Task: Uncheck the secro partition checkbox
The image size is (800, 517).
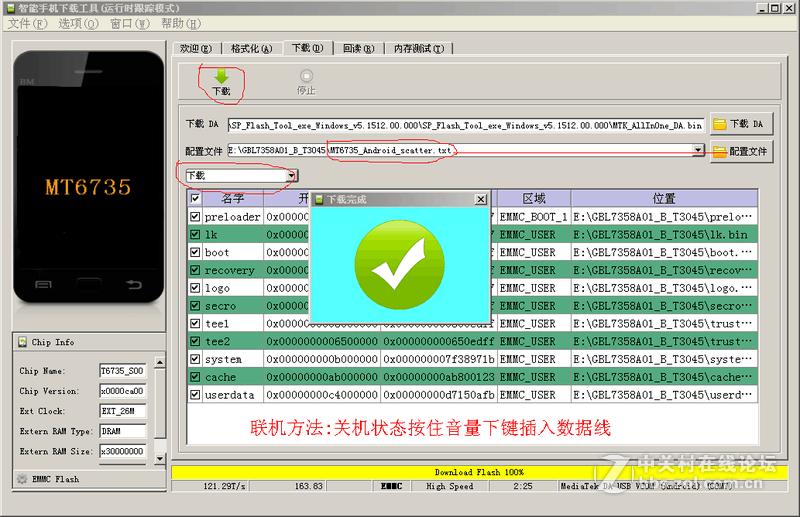Action: (x=195, y=306)
